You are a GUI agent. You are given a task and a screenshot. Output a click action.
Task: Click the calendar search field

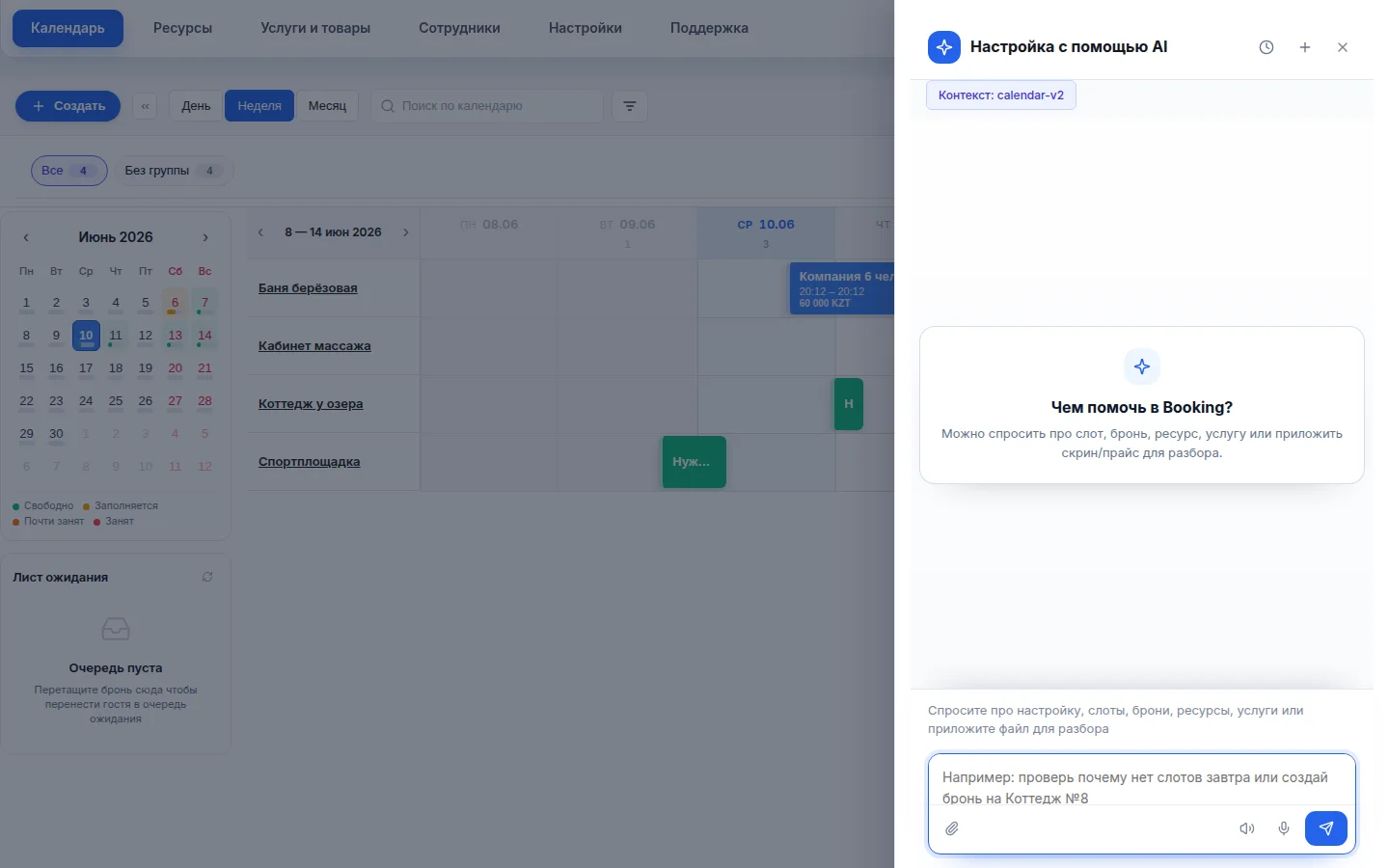487,106
